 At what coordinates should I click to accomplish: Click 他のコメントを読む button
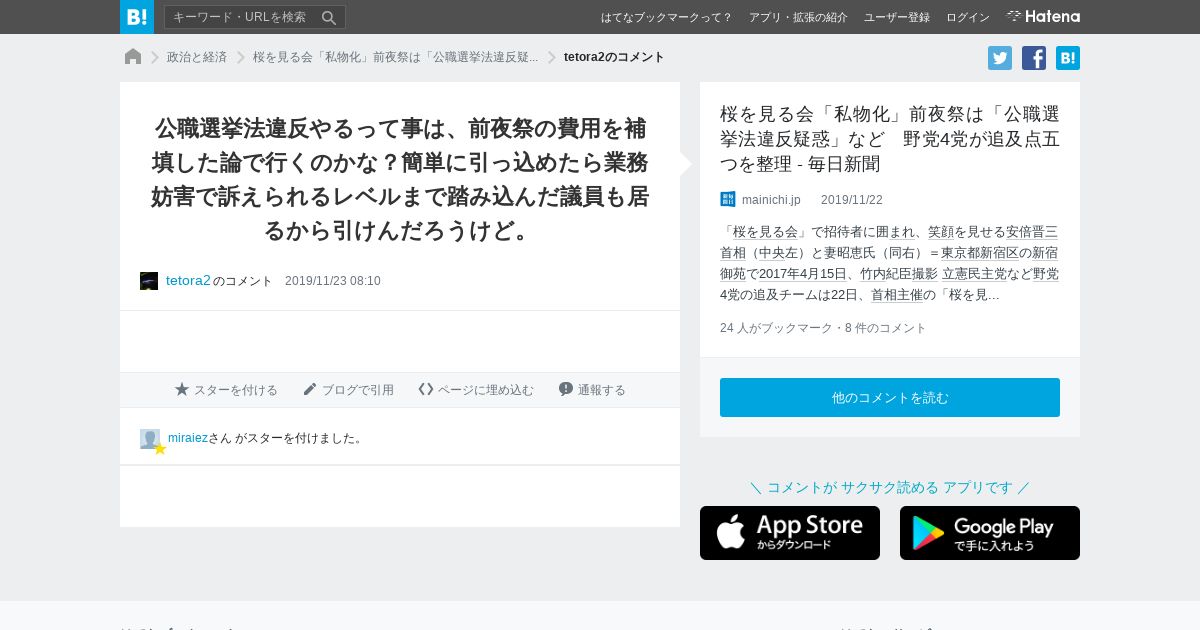[x=890, y=397]
